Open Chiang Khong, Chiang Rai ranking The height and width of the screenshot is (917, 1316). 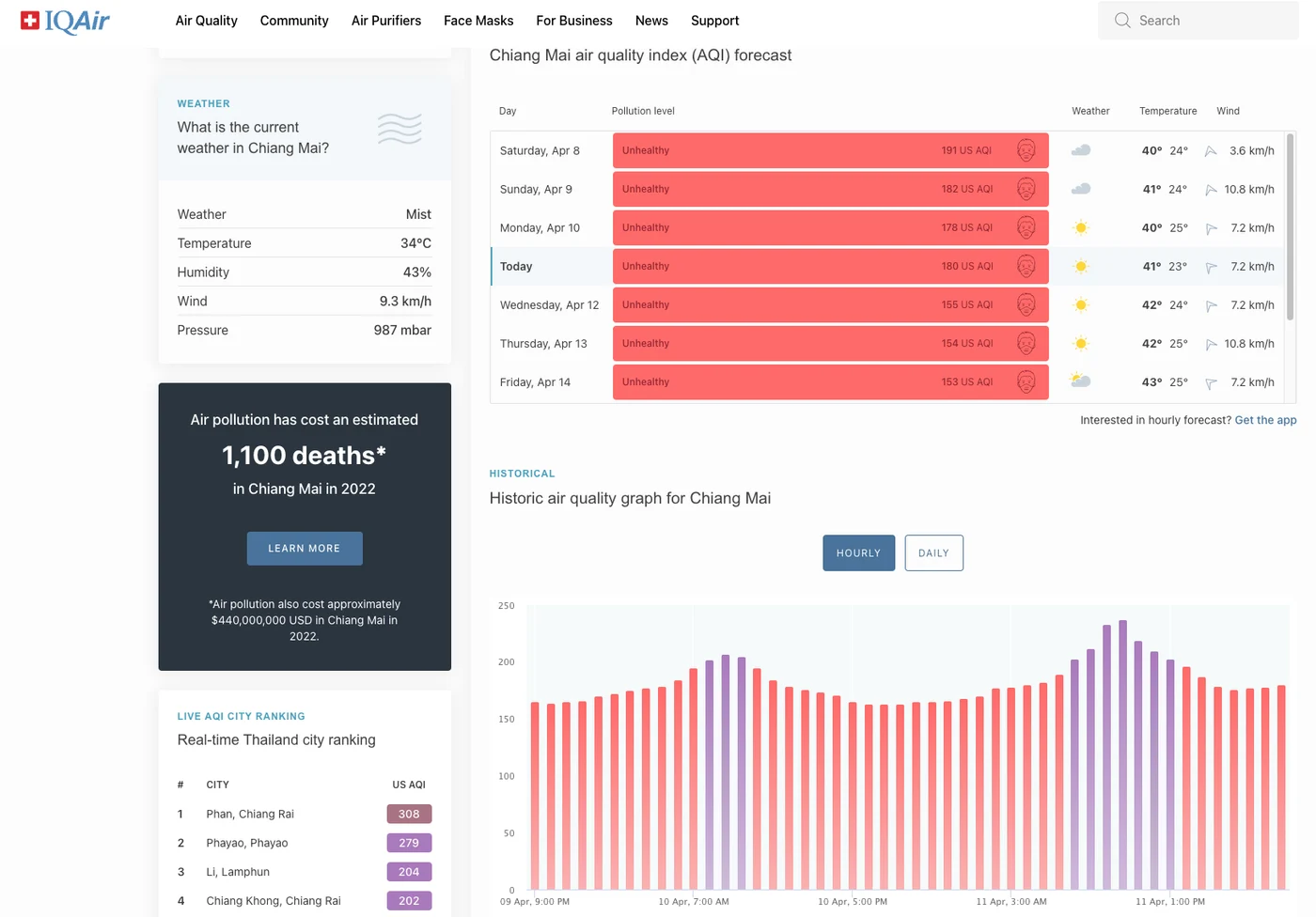point(274,901)
